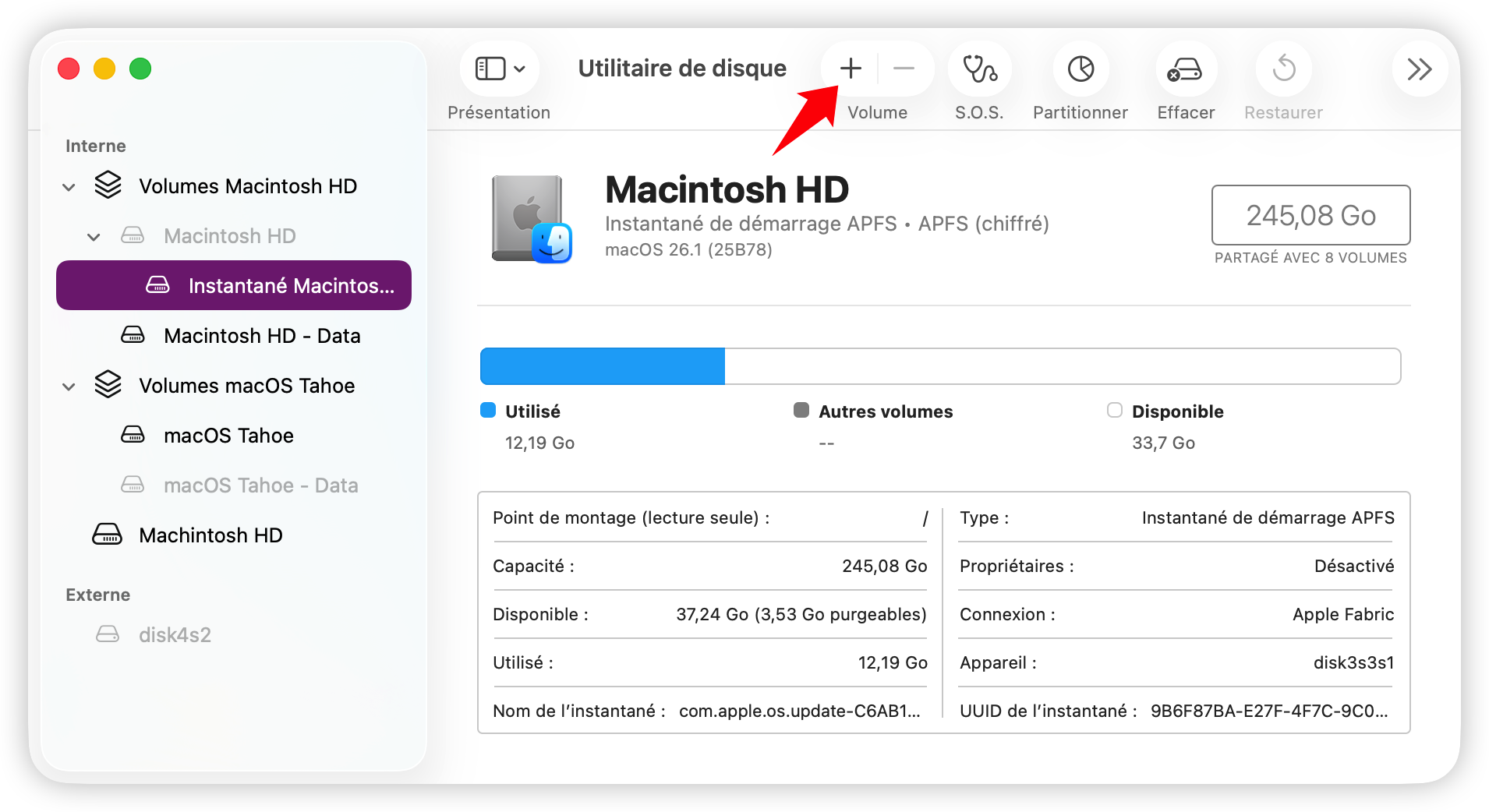1489x812 pixels.
Task: Click drive icon beside Macintosh HD - Data
Action: [133, 335]
